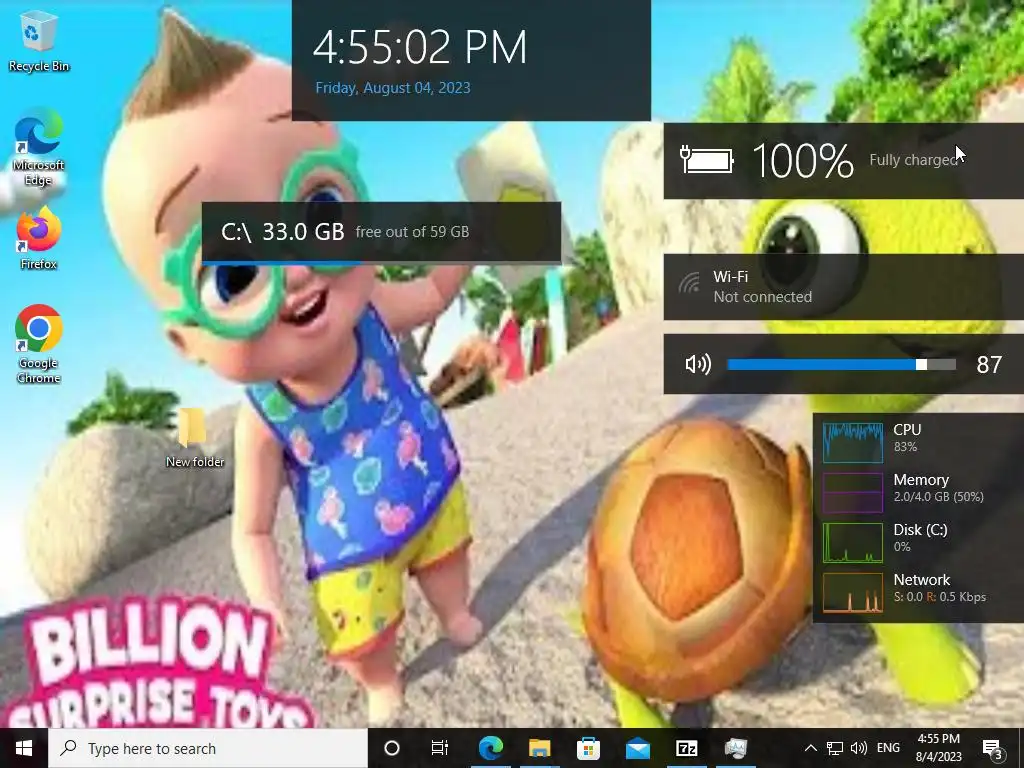Click the volume speaker icon in the system tray

coord(859,748)
